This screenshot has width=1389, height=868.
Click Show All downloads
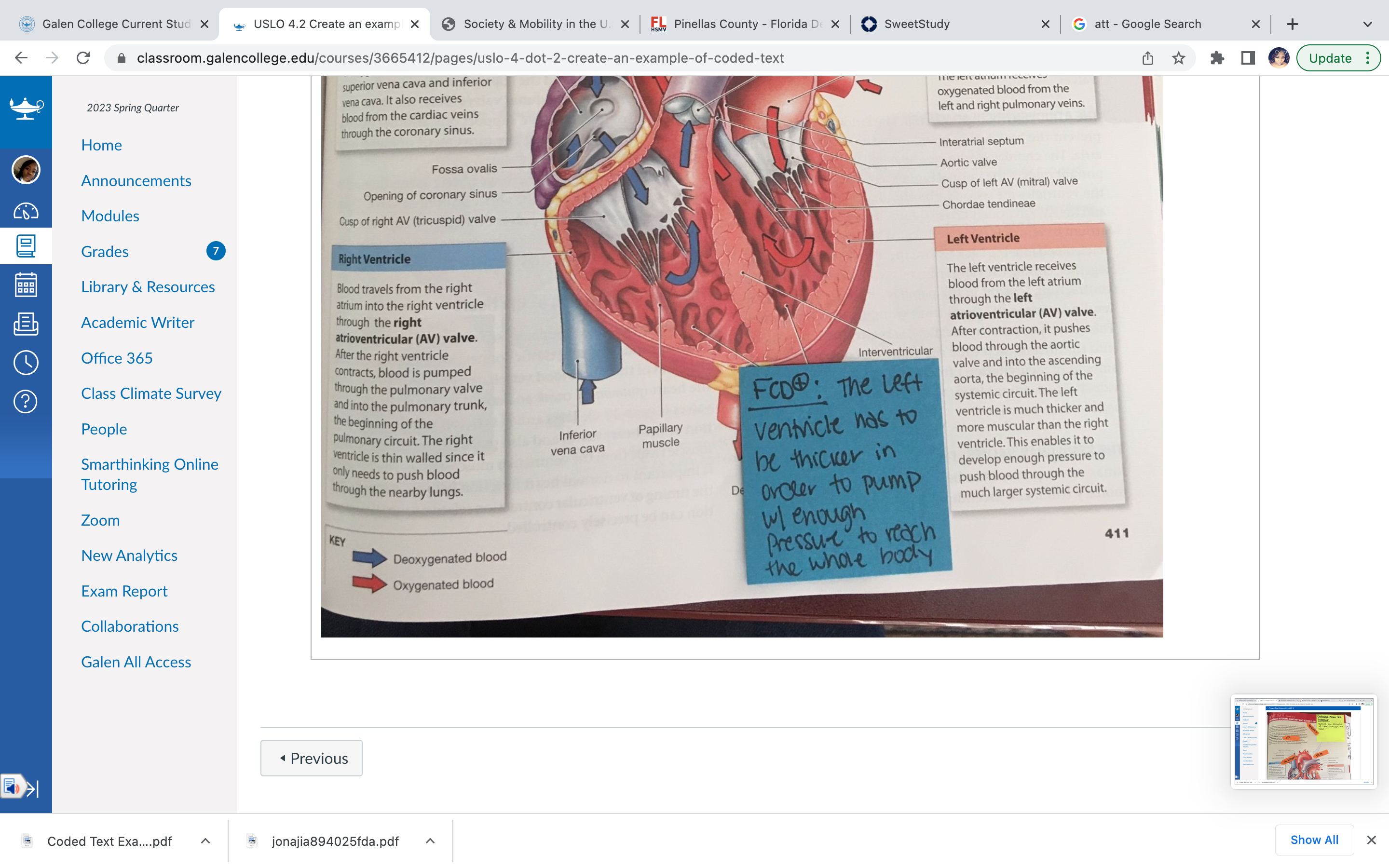pyautogui.click(x=1314, y=840)
